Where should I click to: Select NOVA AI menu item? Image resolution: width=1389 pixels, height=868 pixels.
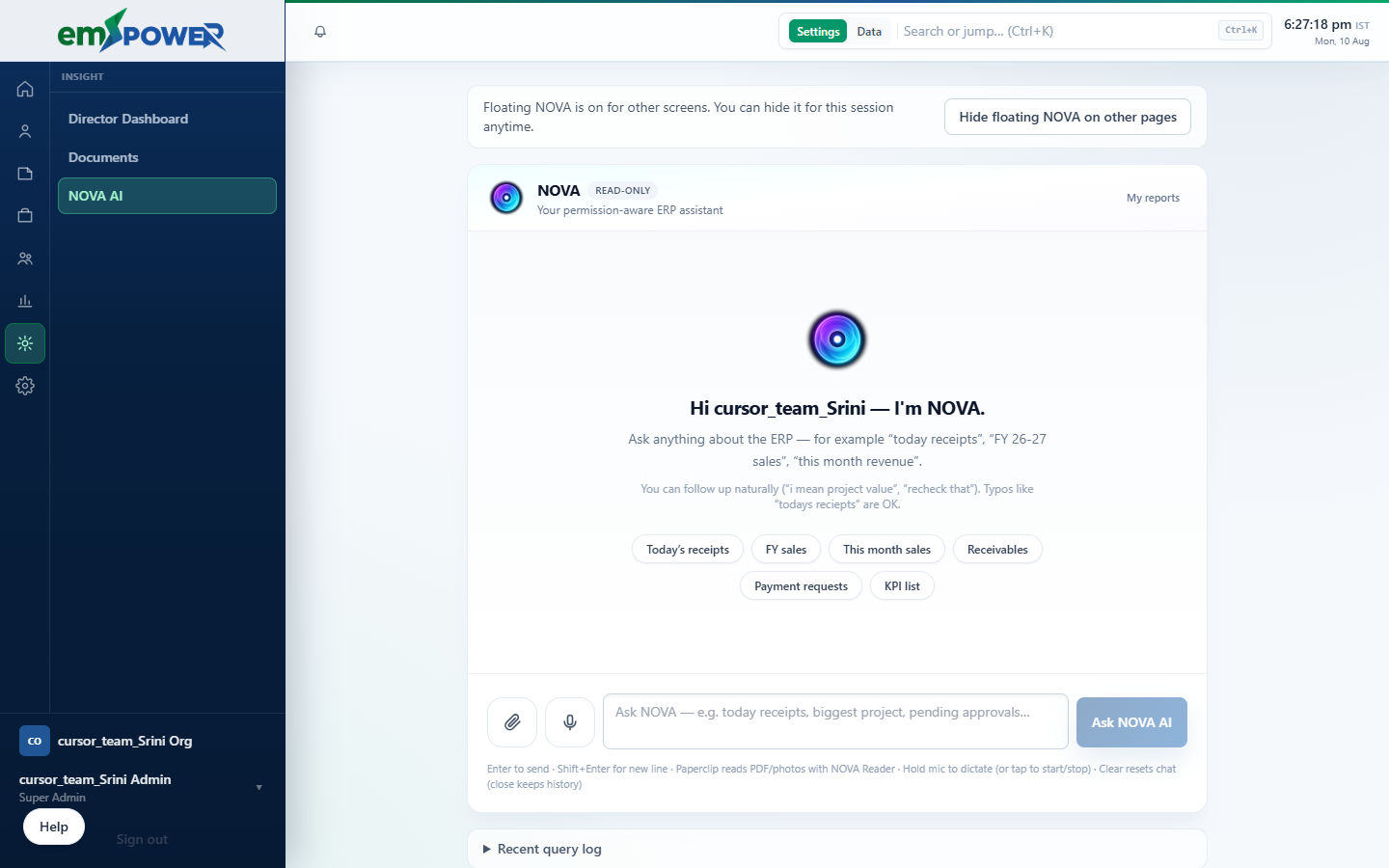167,196
